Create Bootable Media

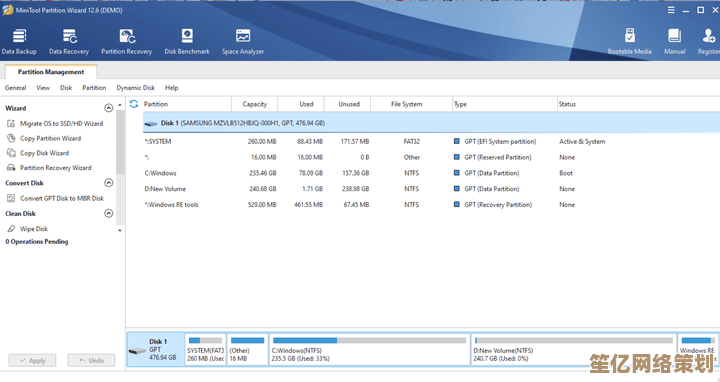(630, 41)
